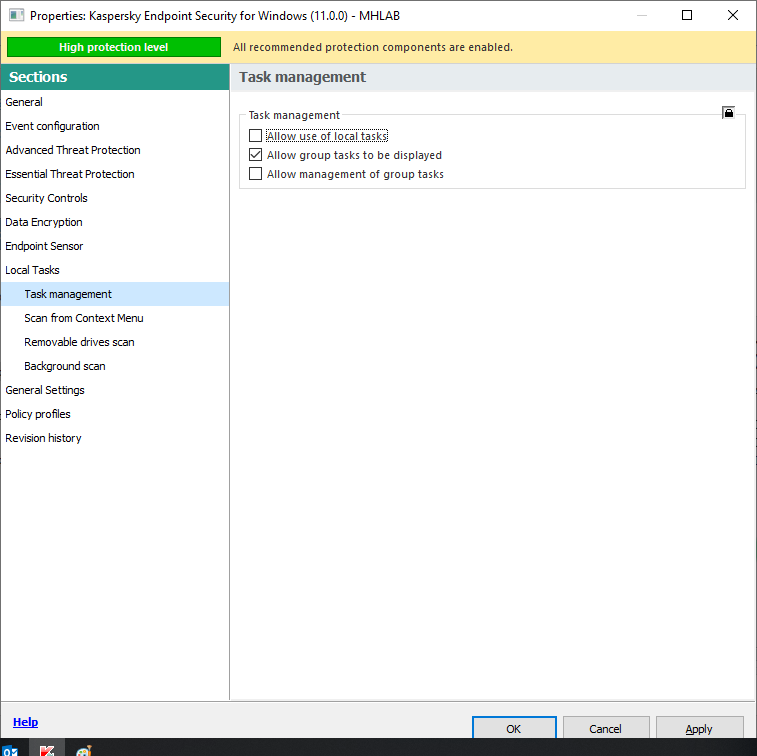The width and height of the screenshot is (757, 756).
Task: Enable Allow use of local tasks
Action: tap(255, 136)
